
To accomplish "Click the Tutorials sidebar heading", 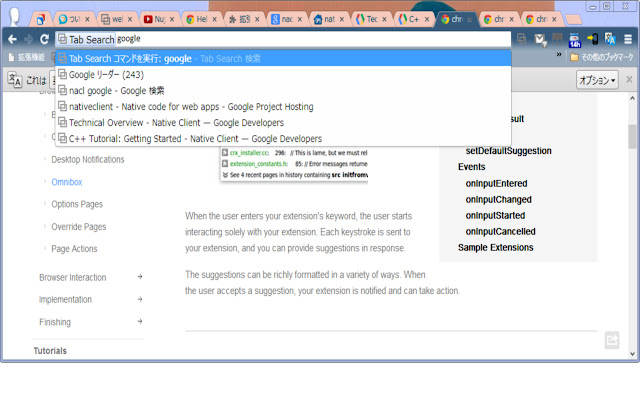I will tap(50, 351).
